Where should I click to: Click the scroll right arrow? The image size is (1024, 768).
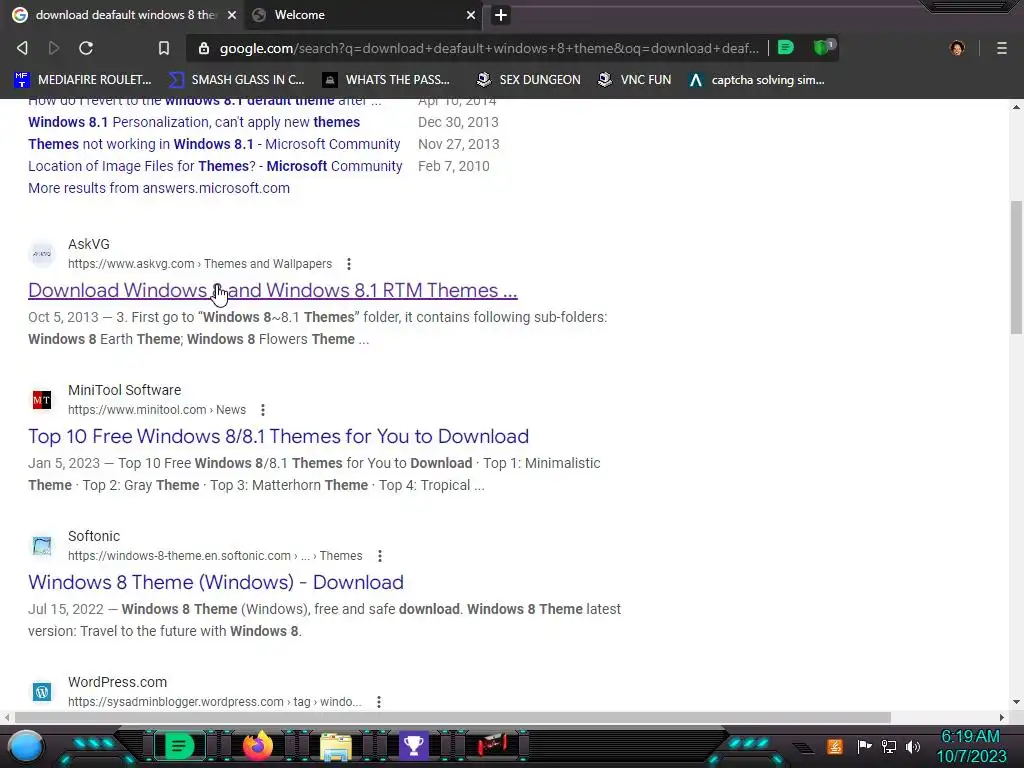point(1002,718)
